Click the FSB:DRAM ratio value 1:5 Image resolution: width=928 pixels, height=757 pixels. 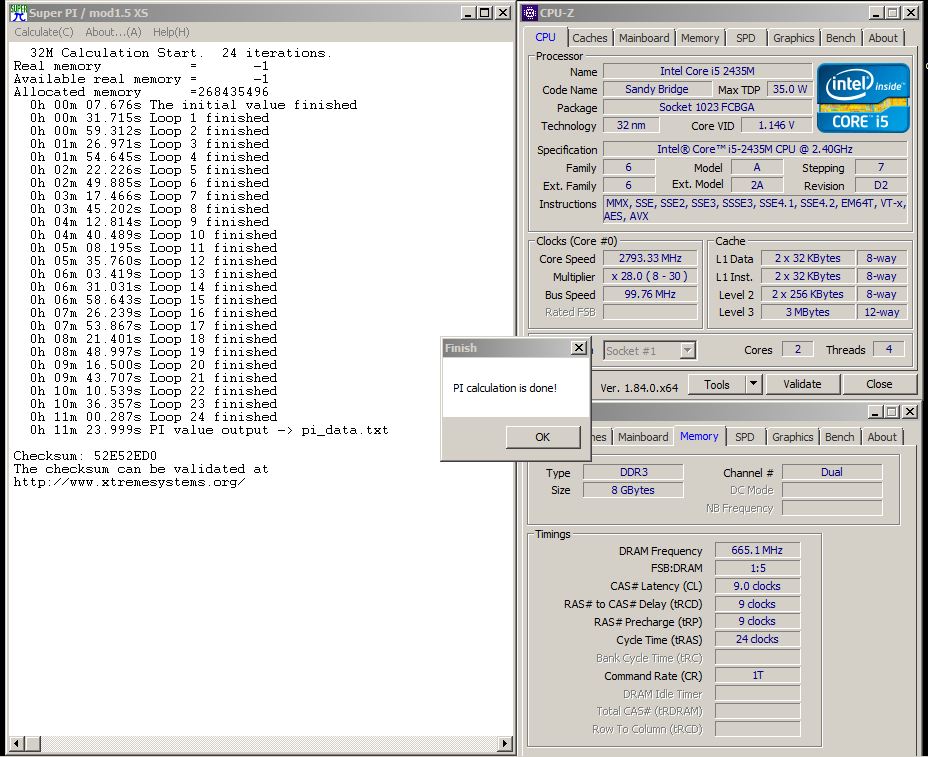pyautogui.click(x=757, y=568)
